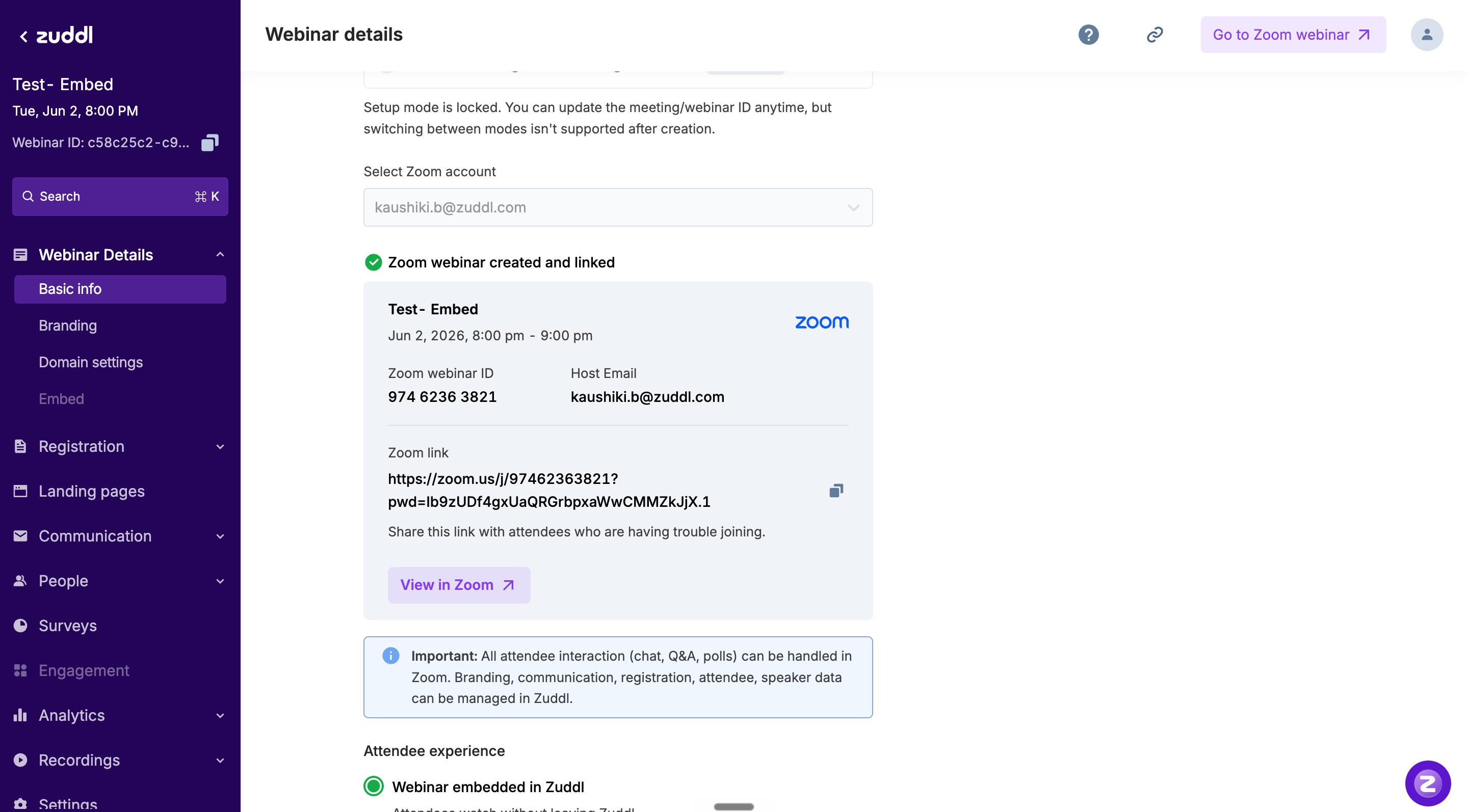Expand the People section chevron

tap(220, 581)
